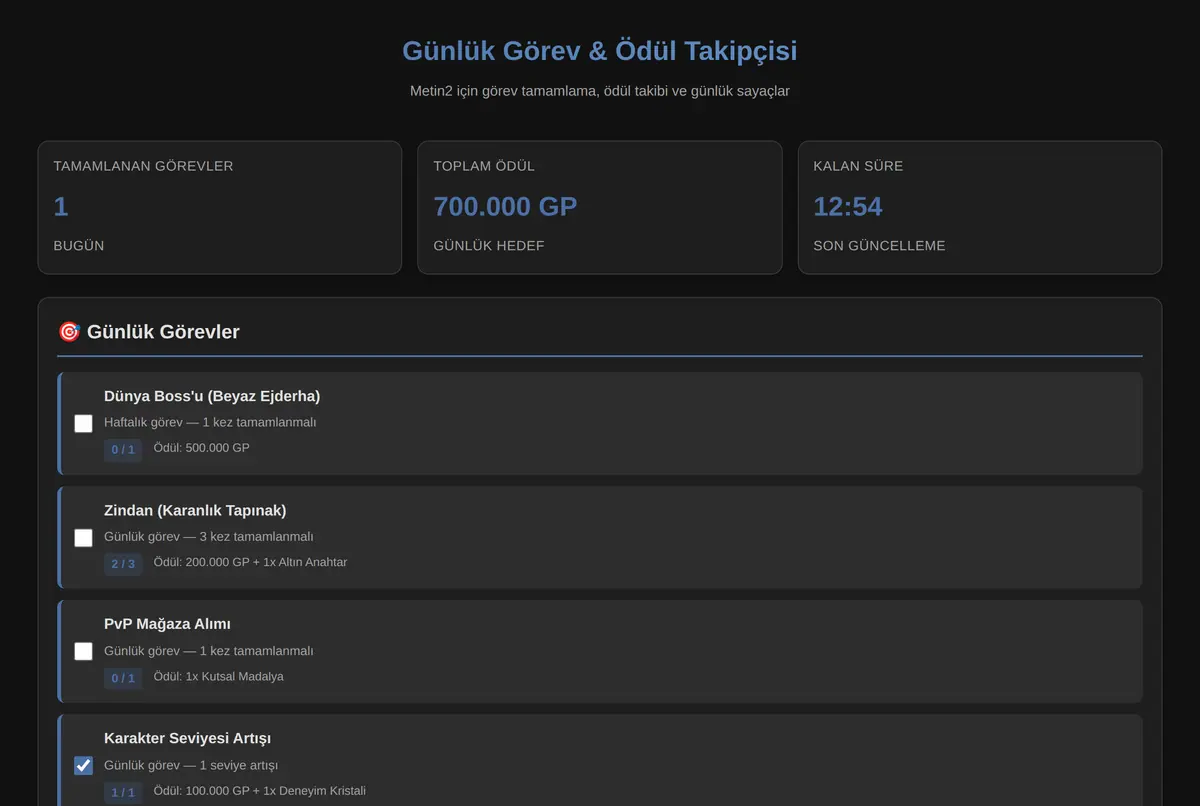Click the Günlük Görevler section heading
Screen dimensions: 1200x806
click(163, 331)
